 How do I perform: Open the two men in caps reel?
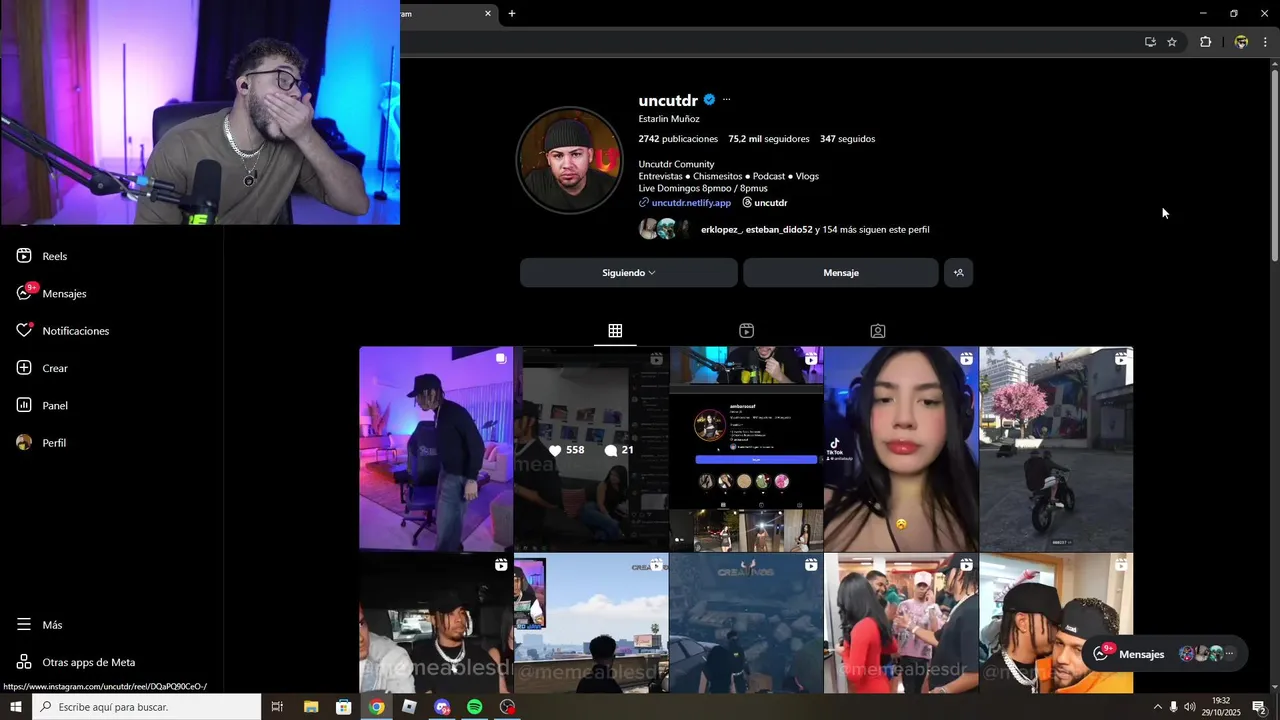[1056, 623]
